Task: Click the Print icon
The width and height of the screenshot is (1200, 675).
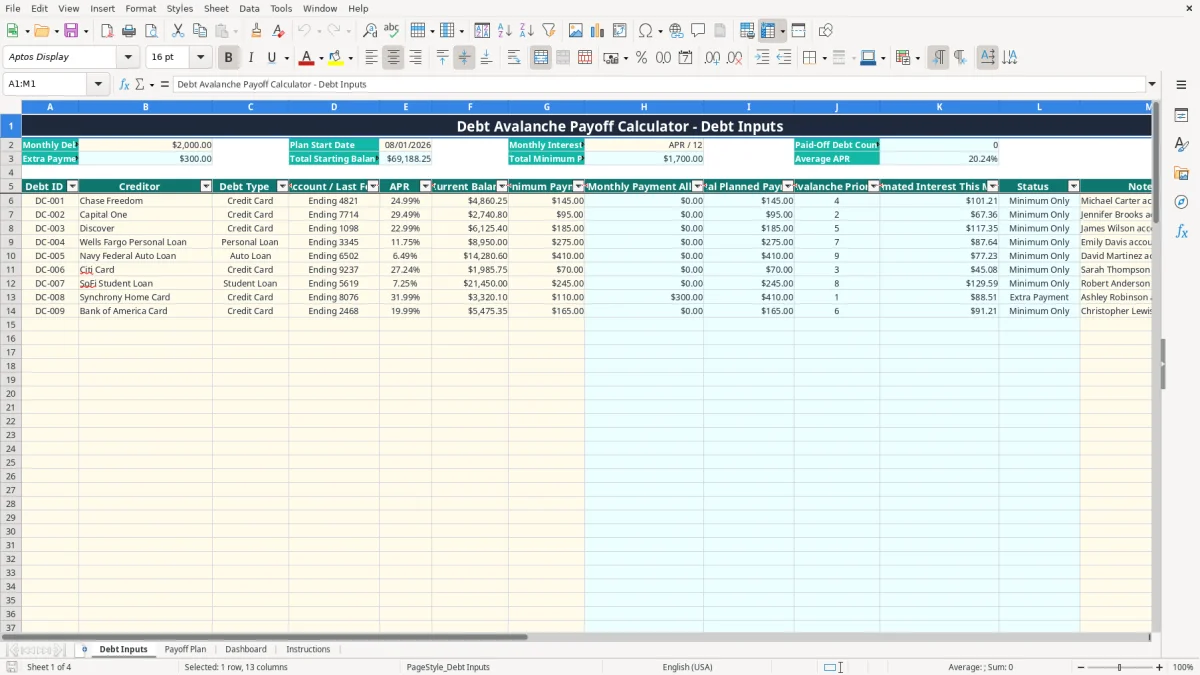Action: click(129, 31)
